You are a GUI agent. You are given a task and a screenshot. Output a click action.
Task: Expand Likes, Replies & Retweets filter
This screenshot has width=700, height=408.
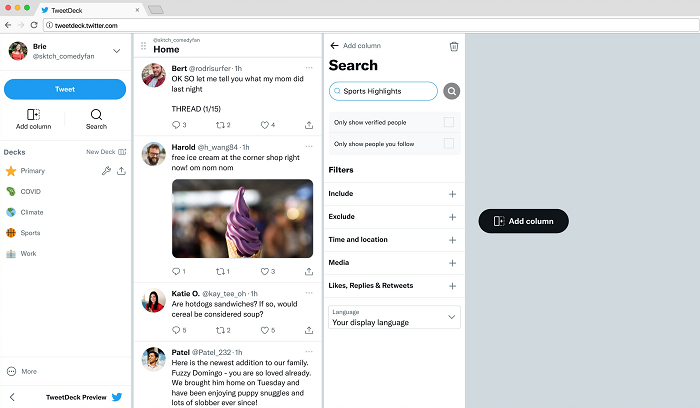coord(452,286)
